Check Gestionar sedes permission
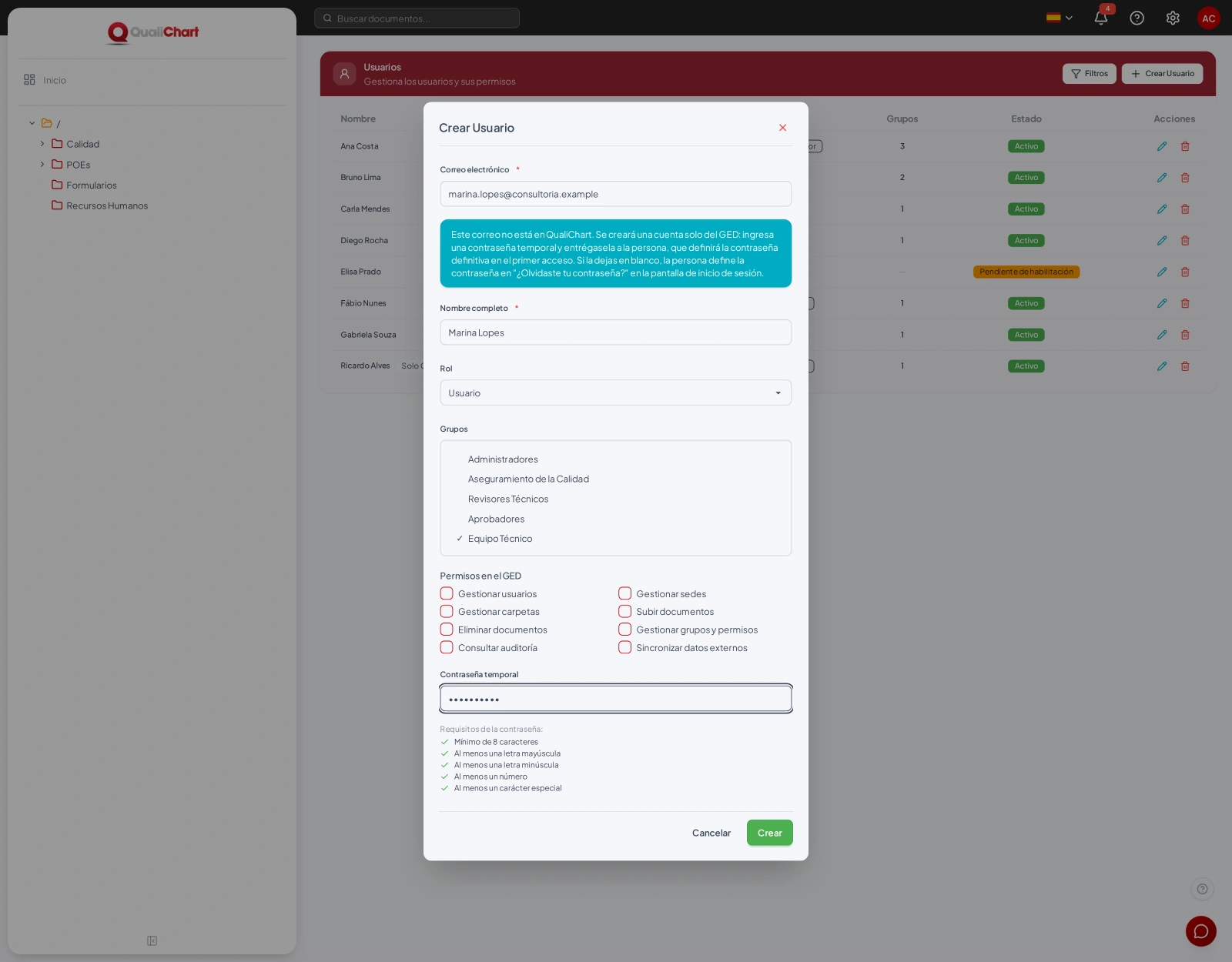This screenshot has width=1232, height=962. (625, 593)
